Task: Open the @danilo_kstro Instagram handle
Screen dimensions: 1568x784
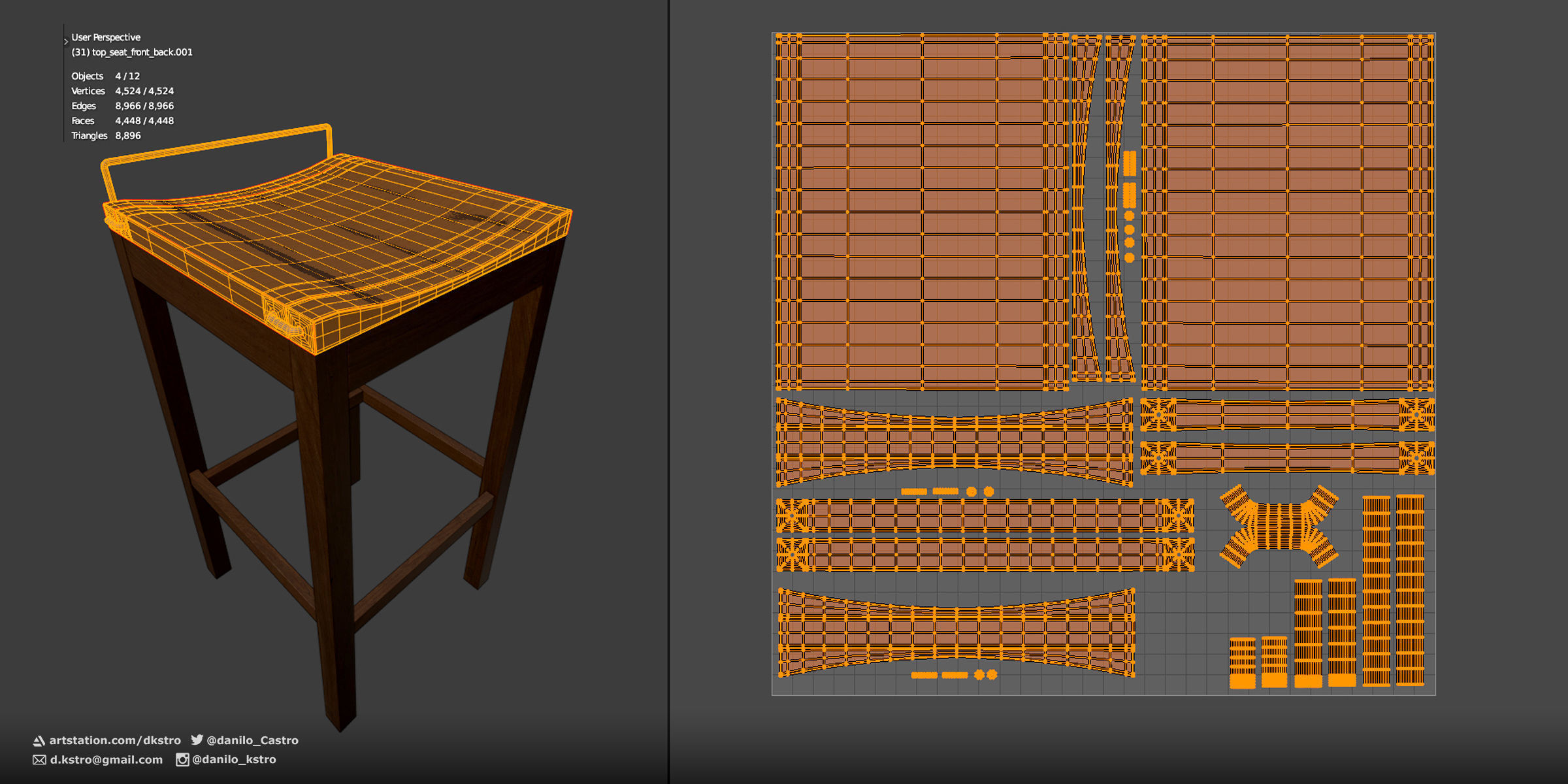Action: click(x=234, y=759)
